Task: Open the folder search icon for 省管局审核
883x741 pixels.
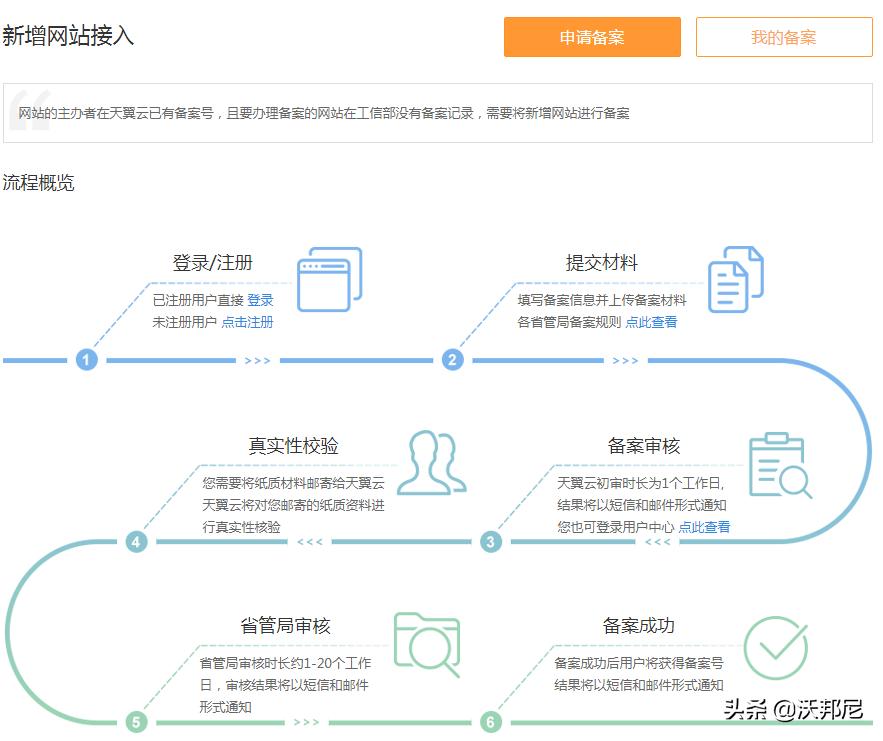Action: pos(428,644)
